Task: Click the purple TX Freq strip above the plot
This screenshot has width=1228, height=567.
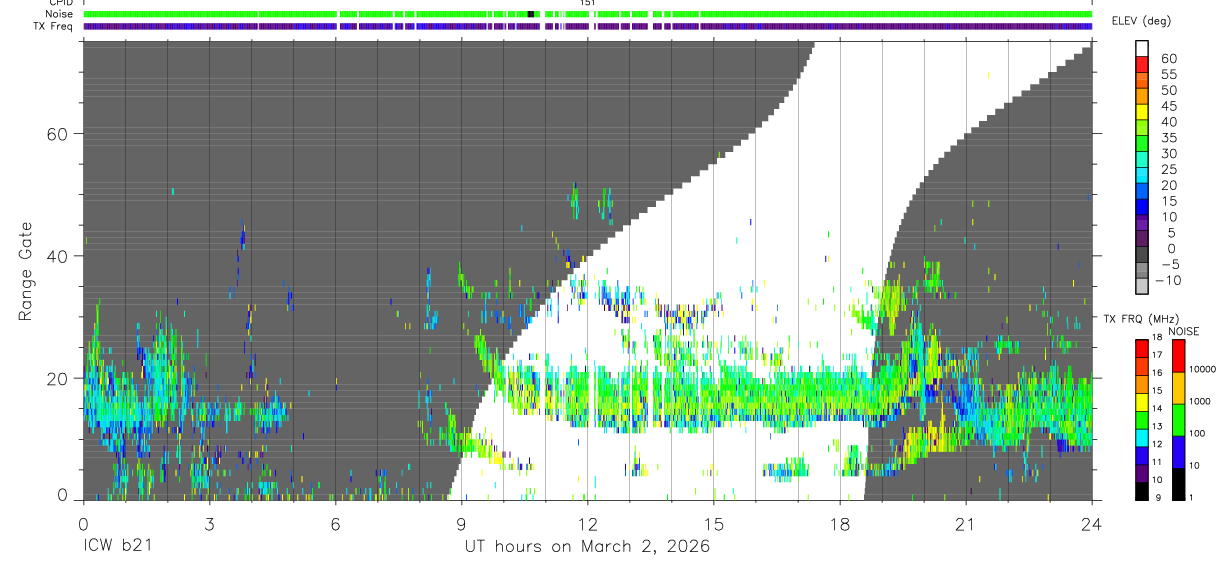Action: (587, 26)
